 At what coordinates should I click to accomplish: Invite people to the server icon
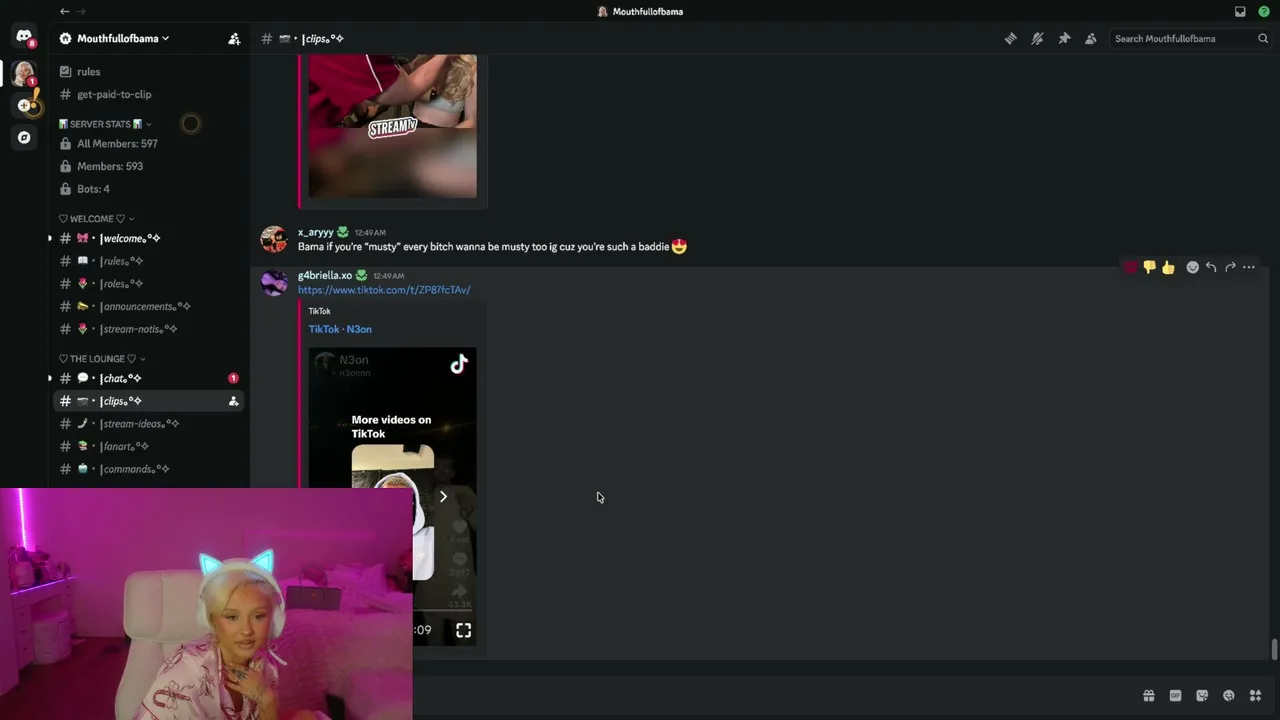click(x=234, y=38)
